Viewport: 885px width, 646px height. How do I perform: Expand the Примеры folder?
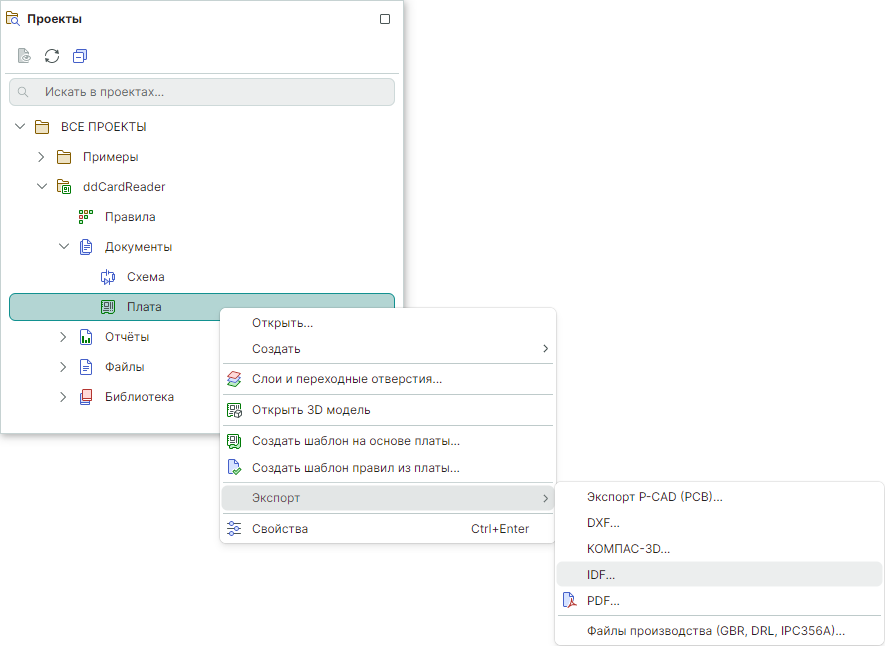click(41, 157)
